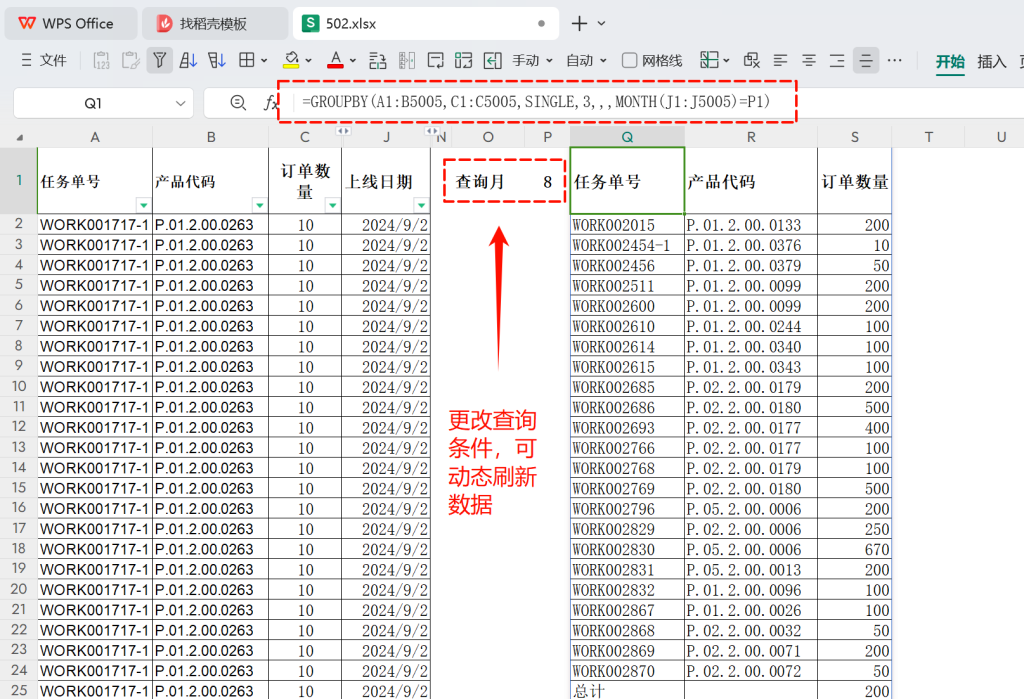Image resolution: width=1024 pixels, height=699 pixels.
Task: Click the insert columns icon
Action: click(x=407, y=61)
